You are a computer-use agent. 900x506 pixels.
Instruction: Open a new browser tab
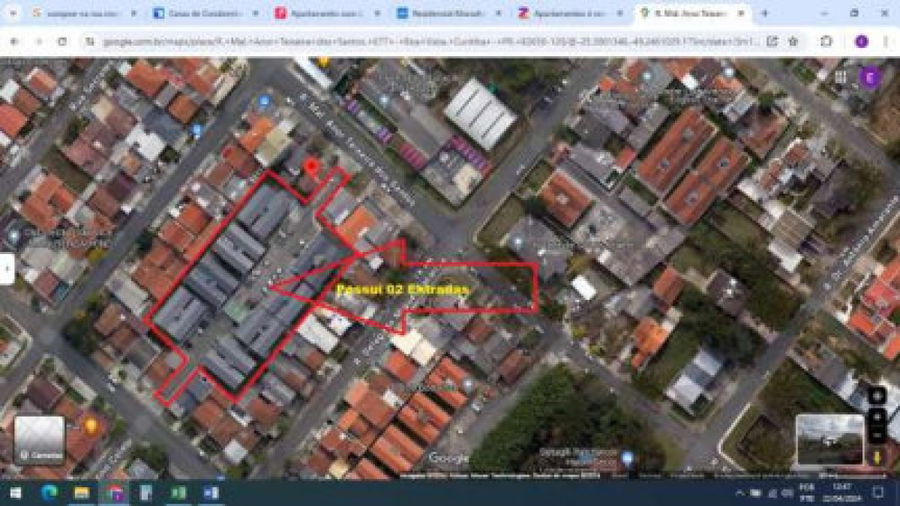pyautogui.click(x=765, y=13)
